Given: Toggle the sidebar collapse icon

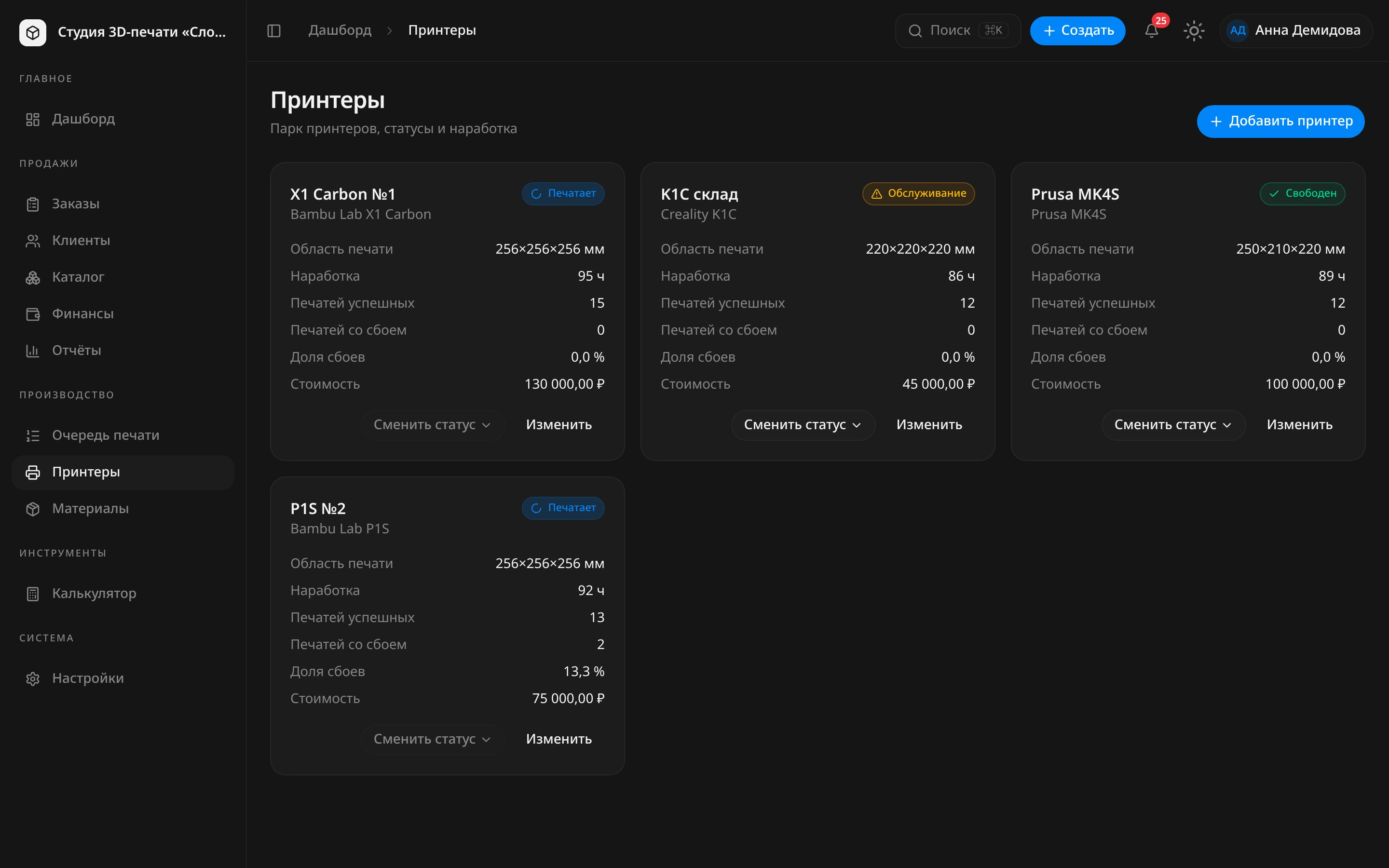Looking at the screenshot, I should (274, 30).
